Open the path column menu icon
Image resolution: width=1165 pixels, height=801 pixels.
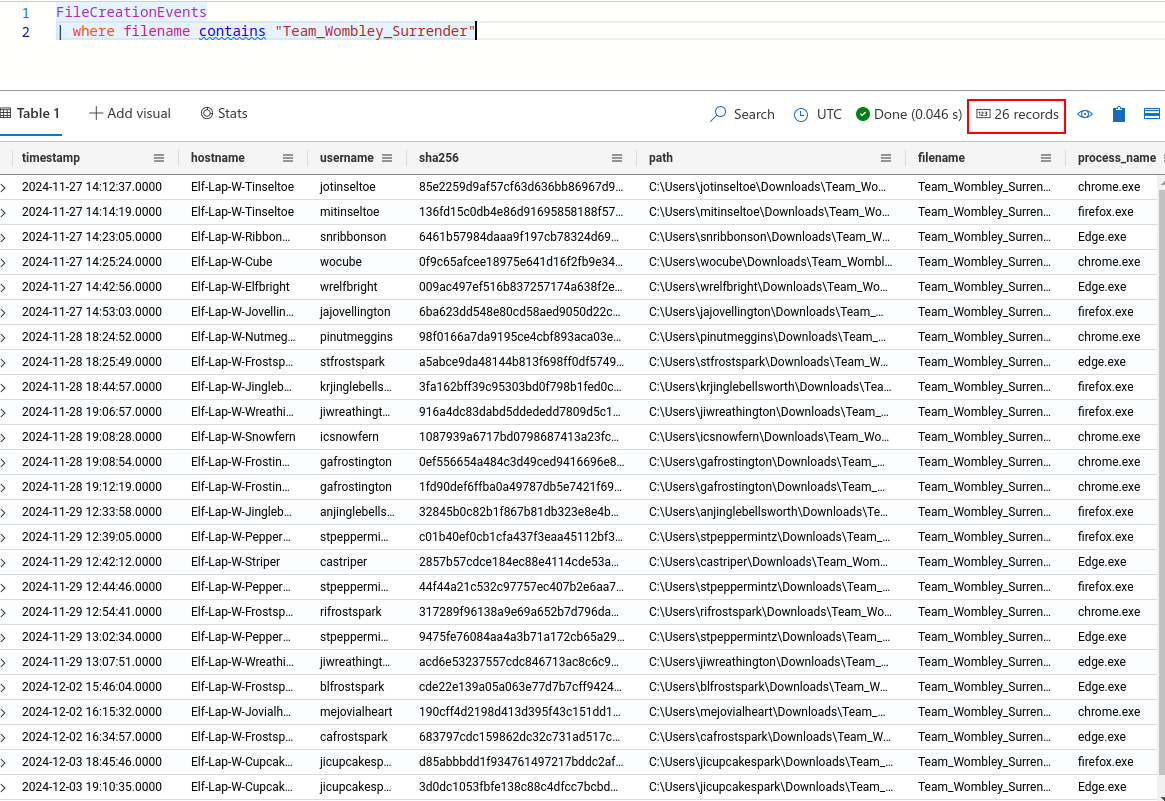[x=886, y=158]
